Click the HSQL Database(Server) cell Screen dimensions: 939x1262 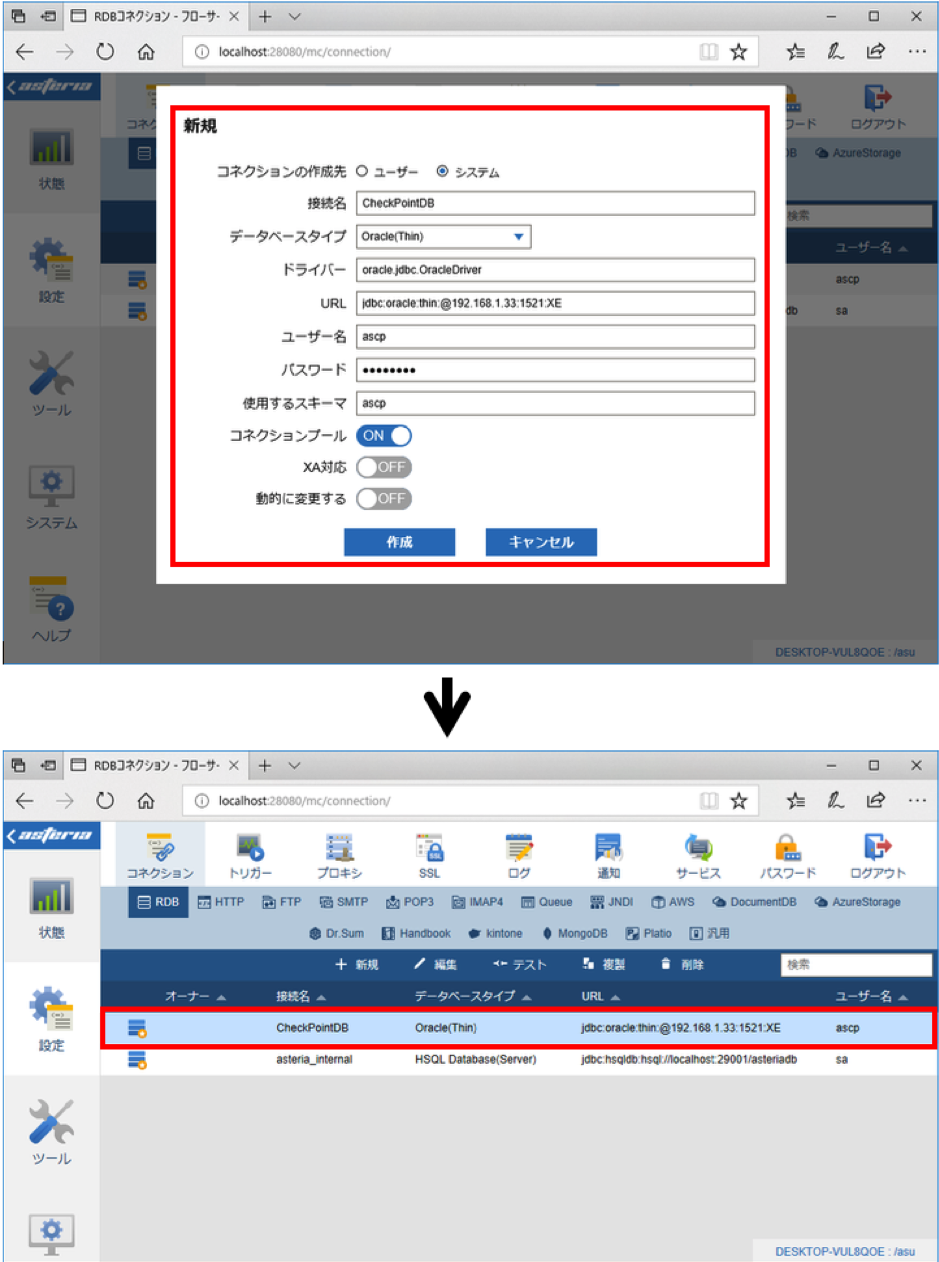[475, 1059]
